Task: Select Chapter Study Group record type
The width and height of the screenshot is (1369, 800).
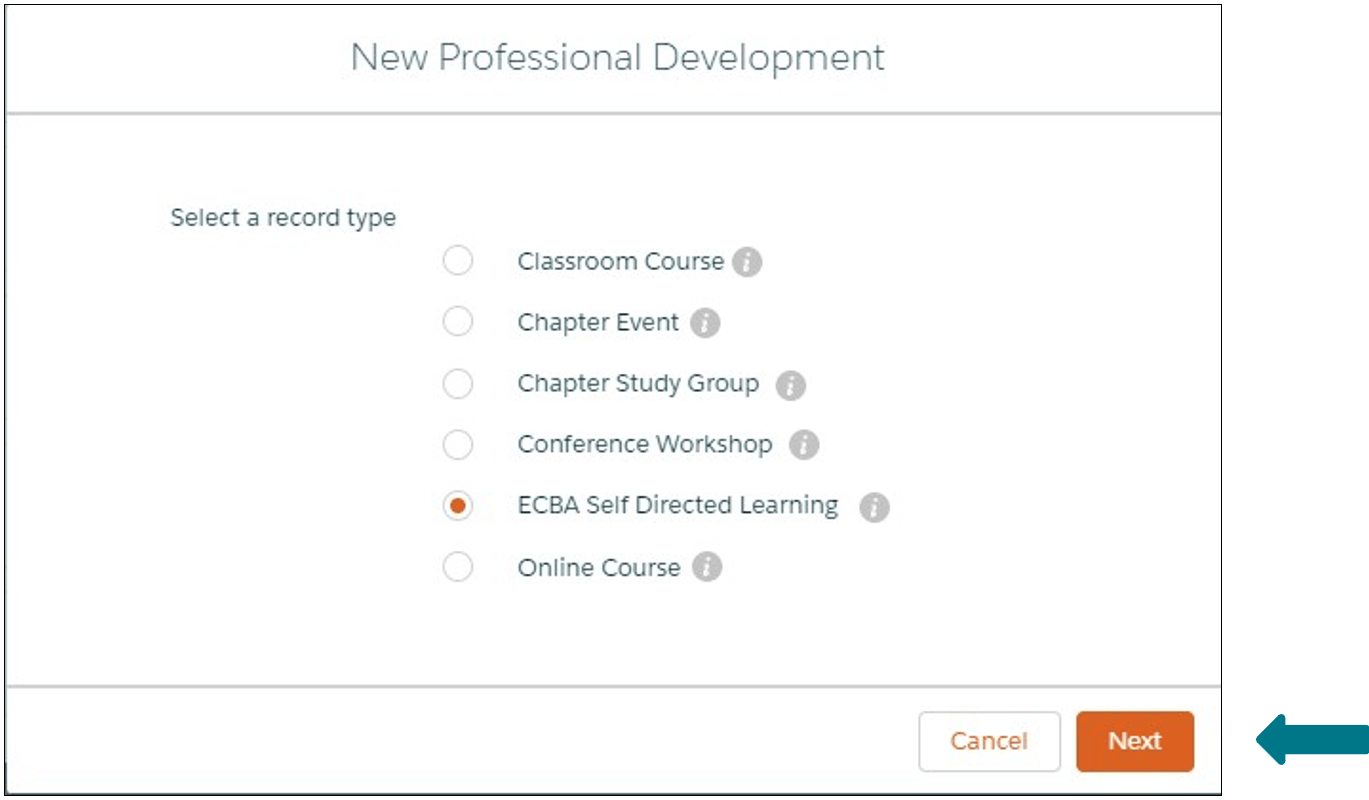Action: [x=459, y=384]
